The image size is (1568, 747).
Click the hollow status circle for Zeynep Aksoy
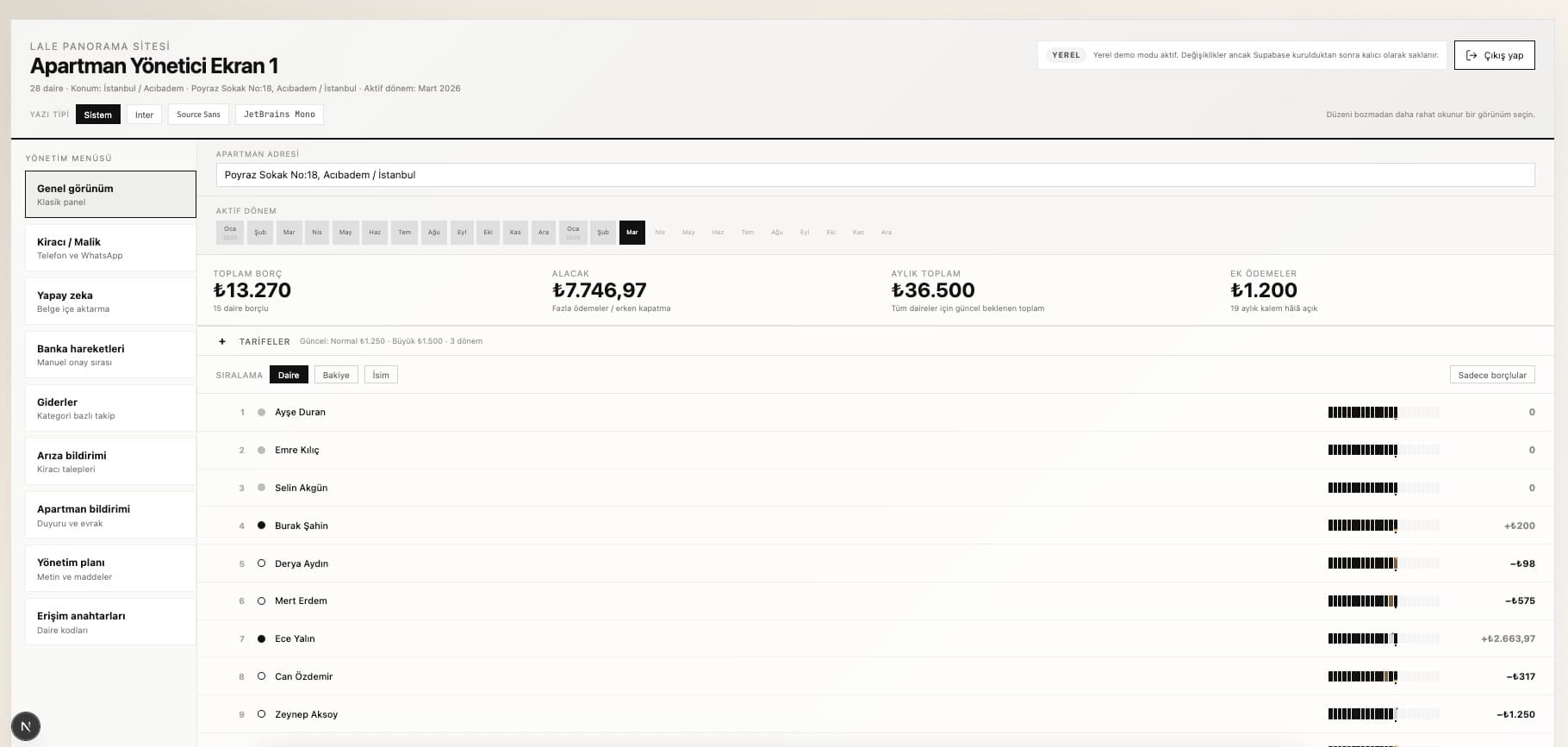261,714
